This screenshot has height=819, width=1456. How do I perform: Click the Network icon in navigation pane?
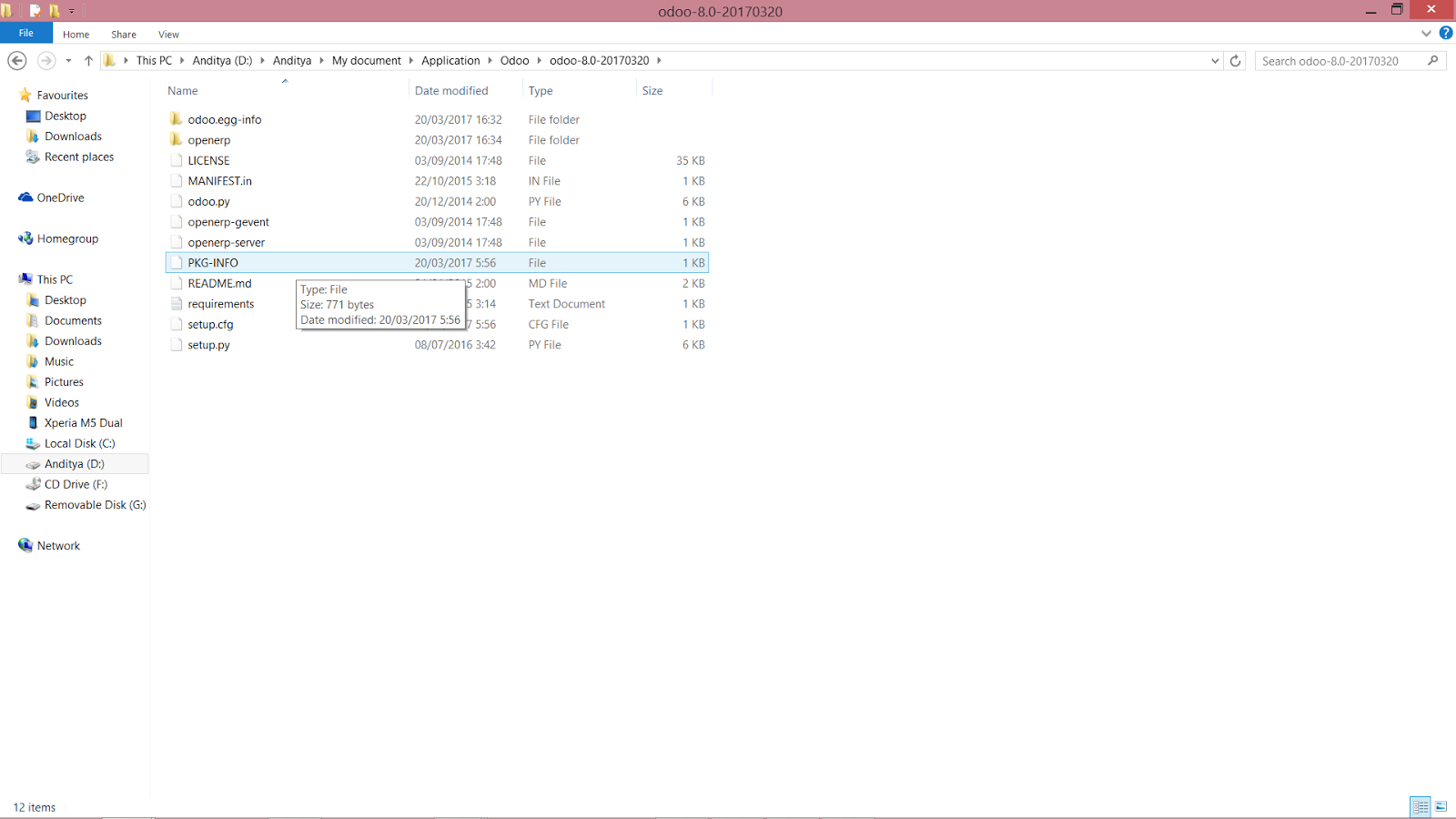coord(25,545)
